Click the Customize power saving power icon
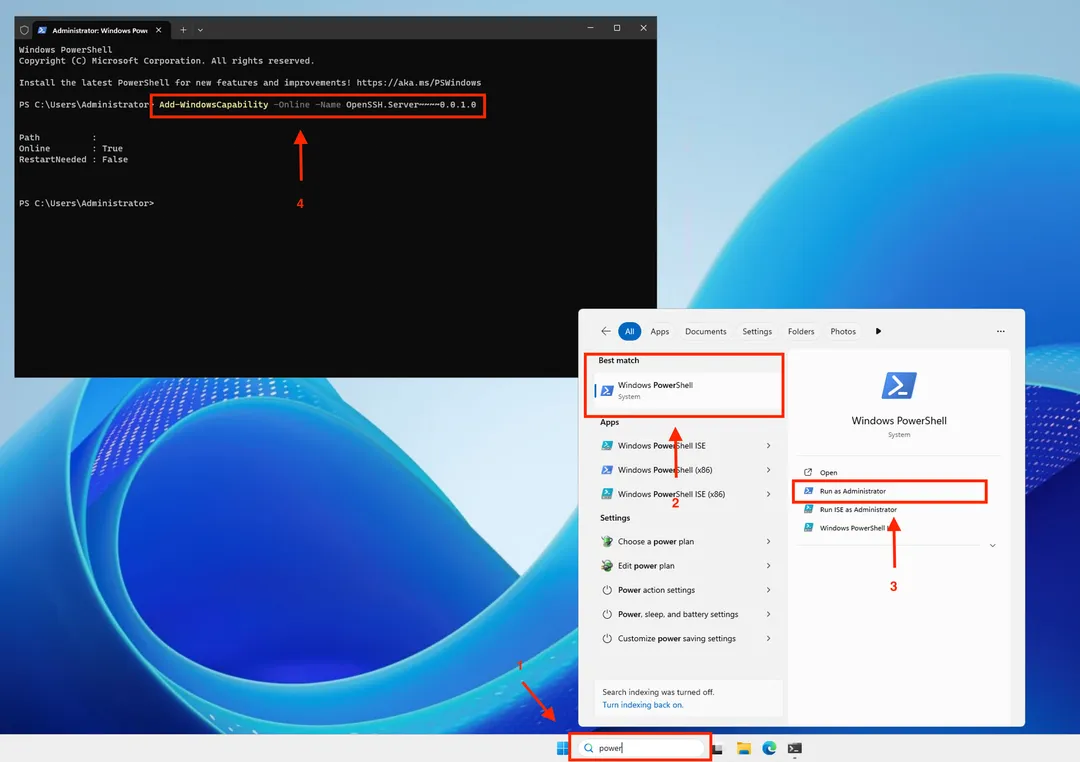Image resolution: width=1080 pixels, height=762 pixels. pos(607,639)
